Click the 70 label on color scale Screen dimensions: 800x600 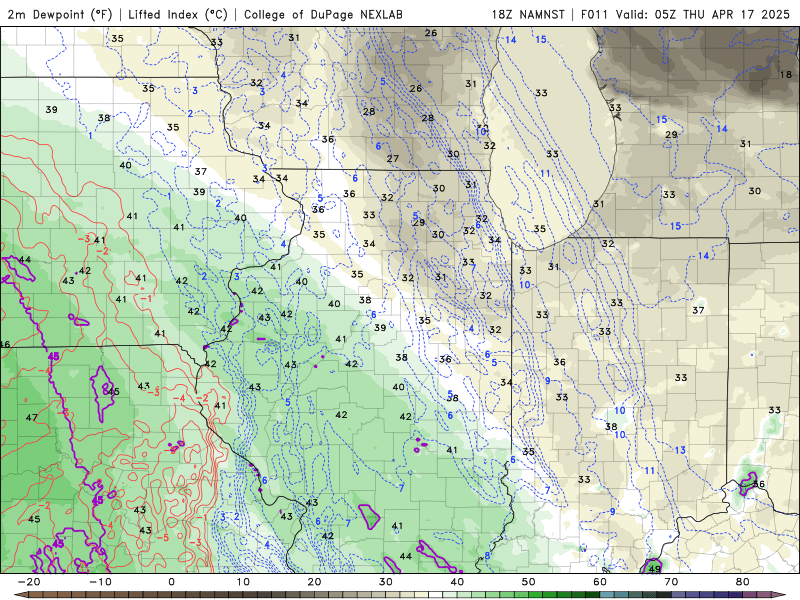click(671, 582)
